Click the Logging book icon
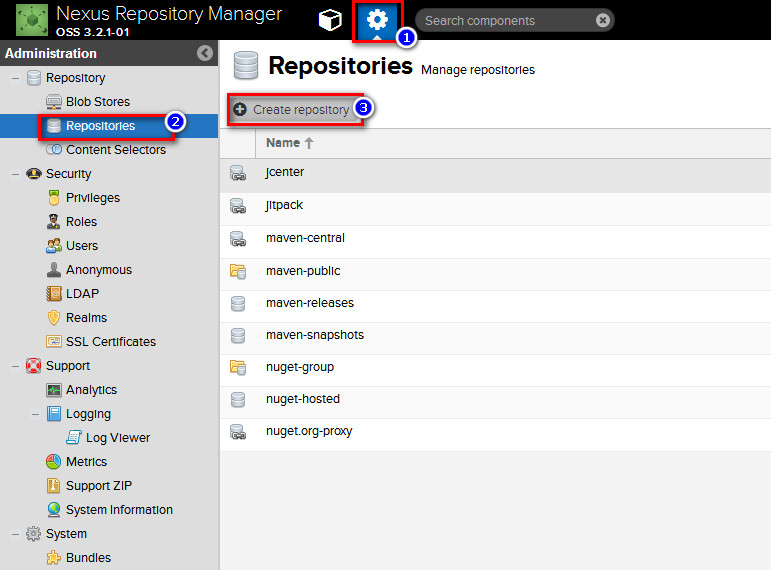The image size is (771, 570). (54, 414)
